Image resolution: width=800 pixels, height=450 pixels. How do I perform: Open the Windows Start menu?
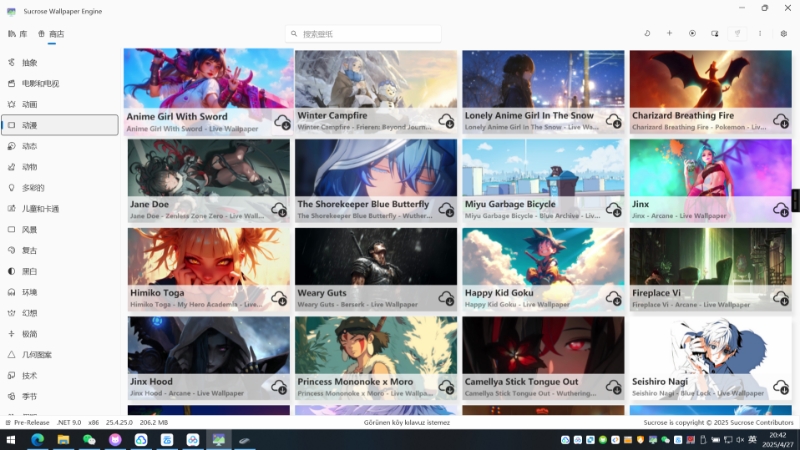point(11,440)
